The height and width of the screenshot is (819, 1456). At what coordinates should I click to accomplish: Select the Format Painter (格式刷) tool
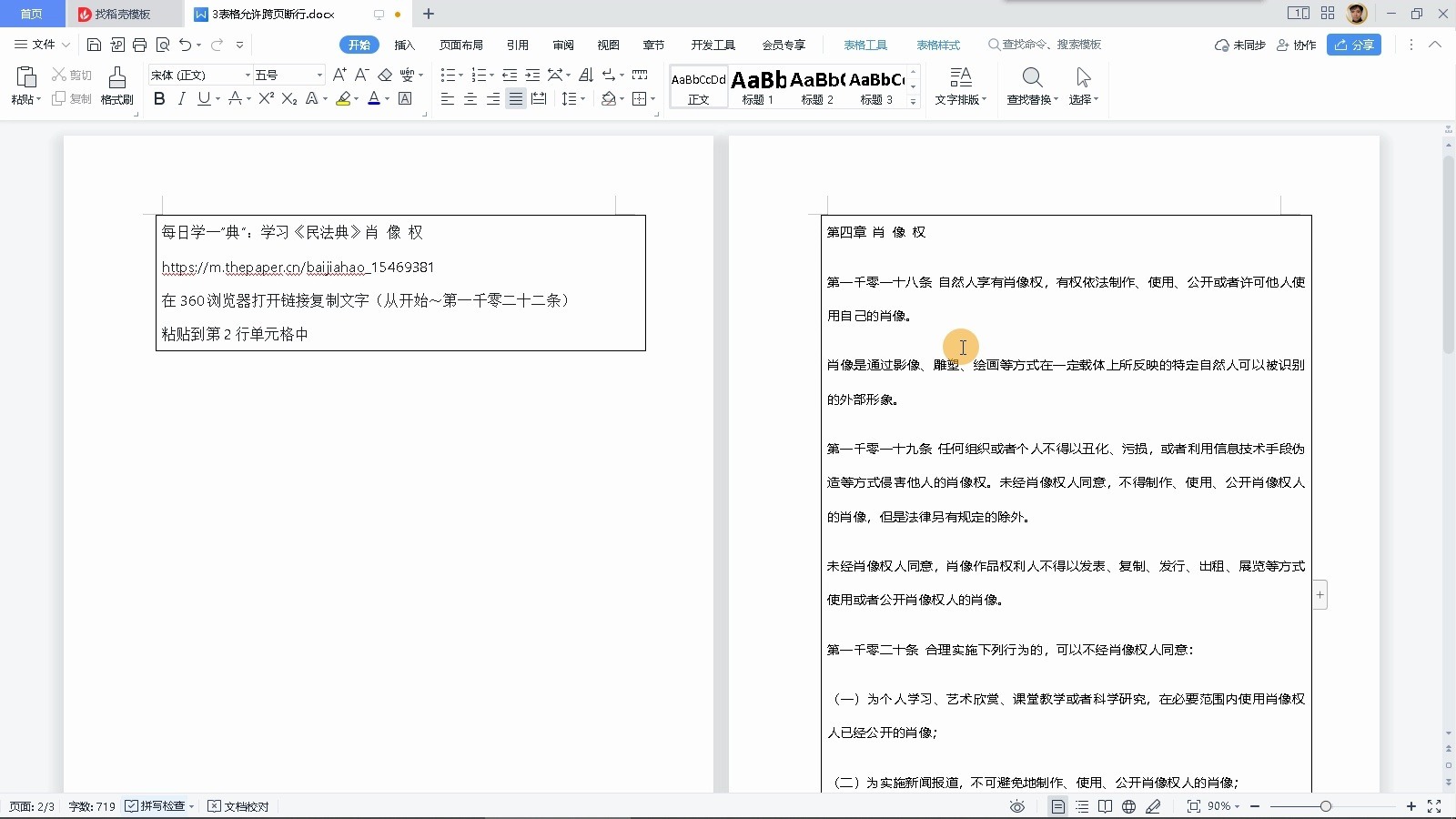click(116, 86)
